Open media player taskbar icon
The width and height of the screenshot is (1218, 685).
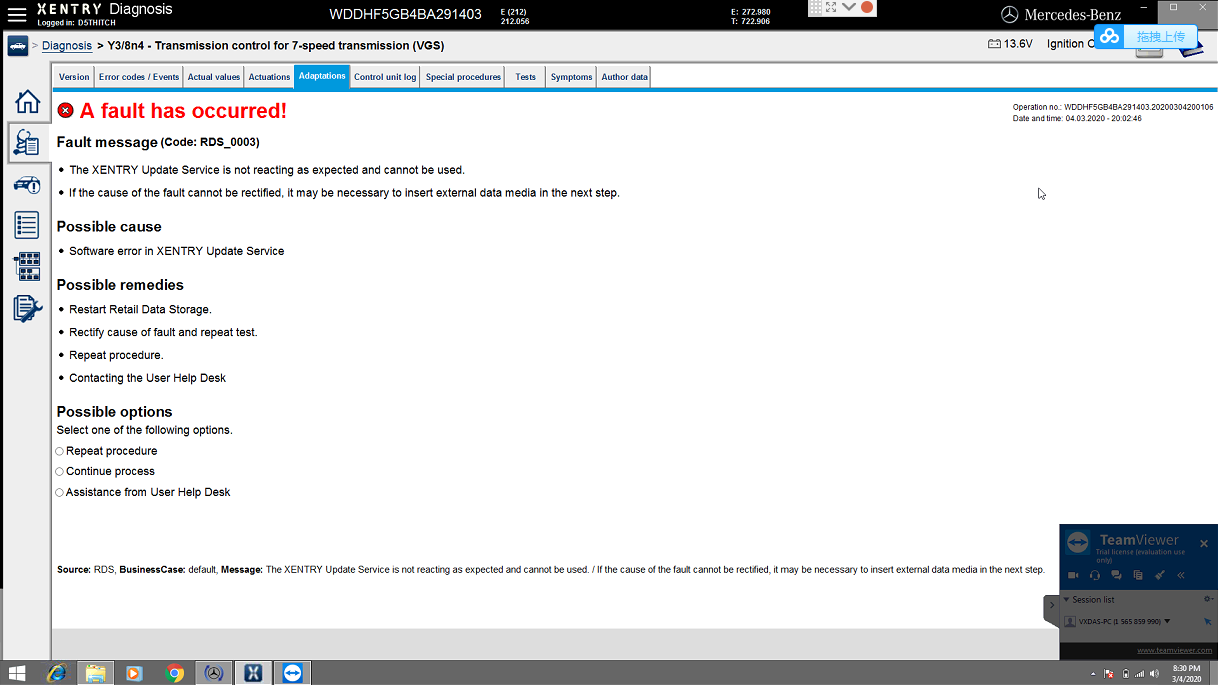tap(134, 673)
